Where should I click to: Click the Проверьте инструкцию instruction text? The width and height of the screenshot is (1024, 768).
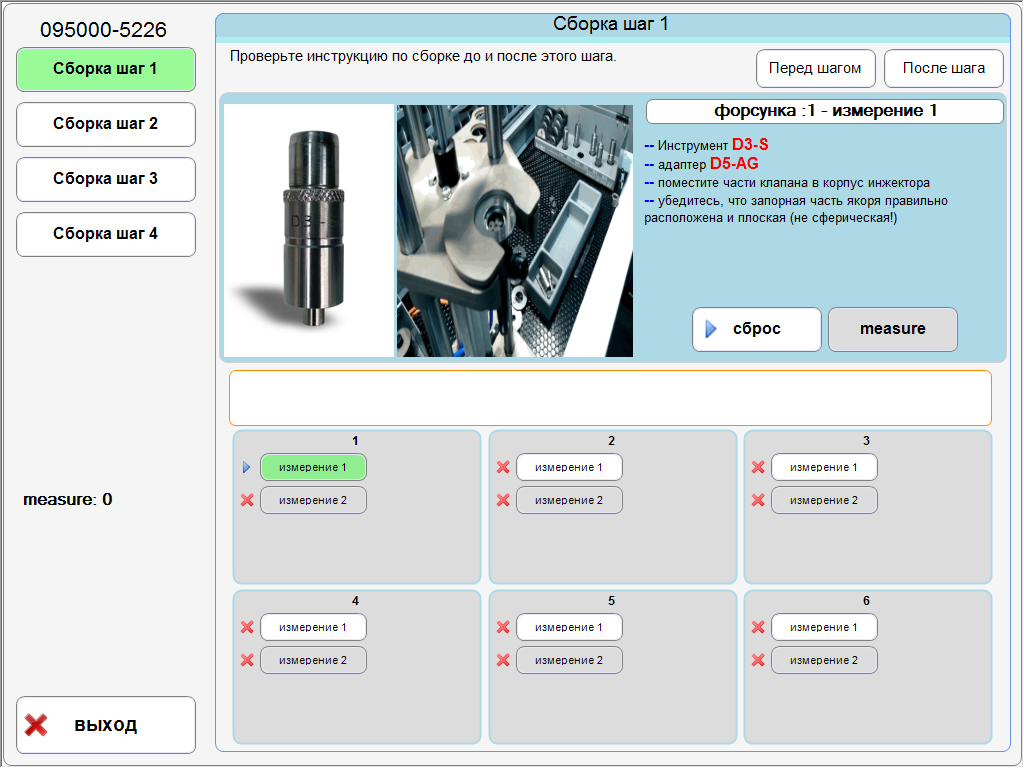(x=423, y=57)
